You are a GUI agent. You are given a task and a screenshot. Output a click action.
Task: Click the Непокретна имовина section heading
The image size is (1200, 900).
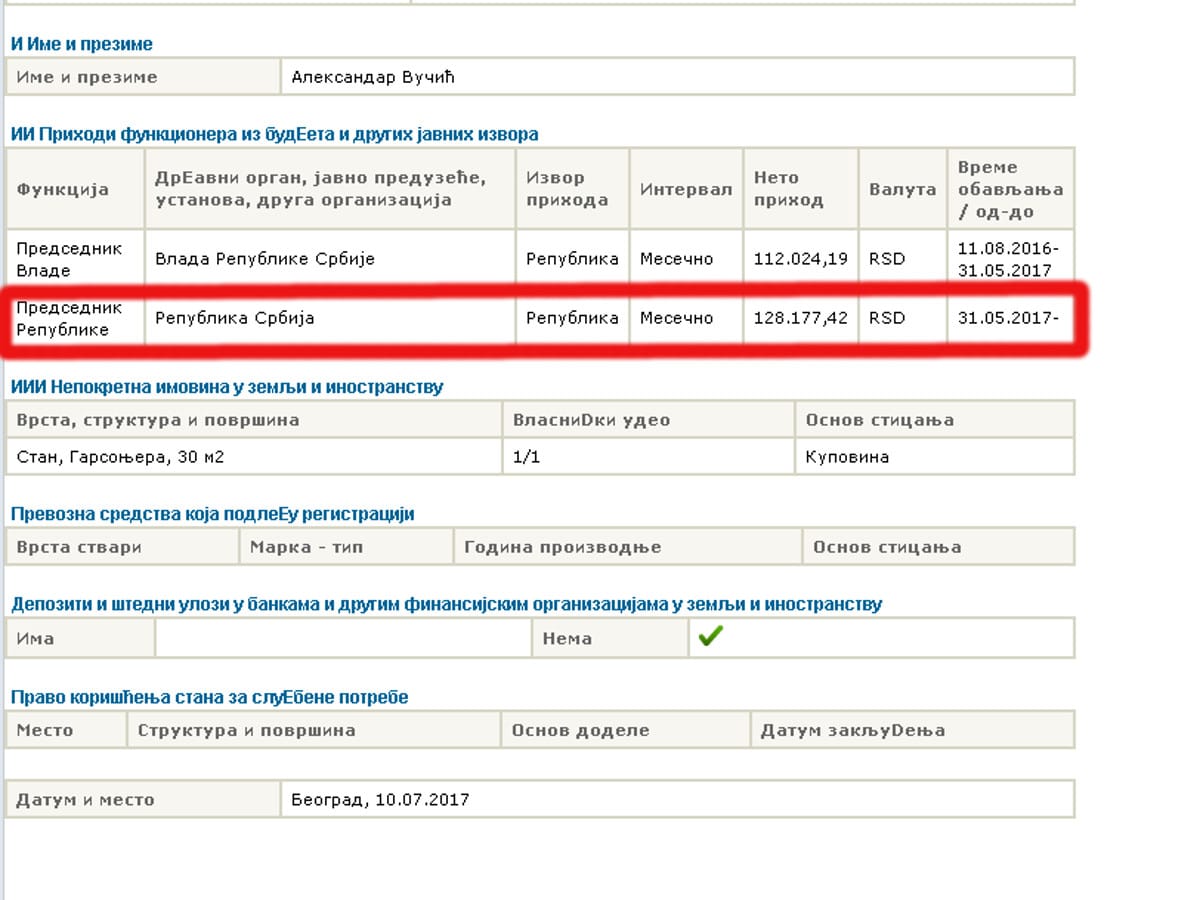click(227, 387)
